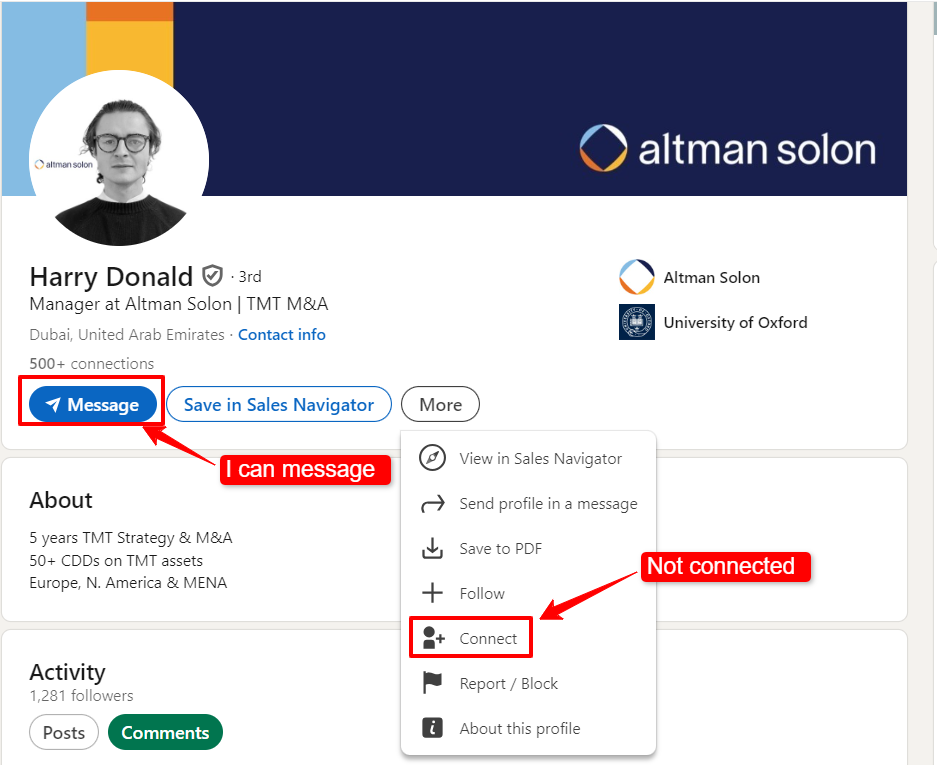The height and width of the screenshot is (765, 937).
Task: Click the altman solon banner logo
Action: click(x=727, y=148)
